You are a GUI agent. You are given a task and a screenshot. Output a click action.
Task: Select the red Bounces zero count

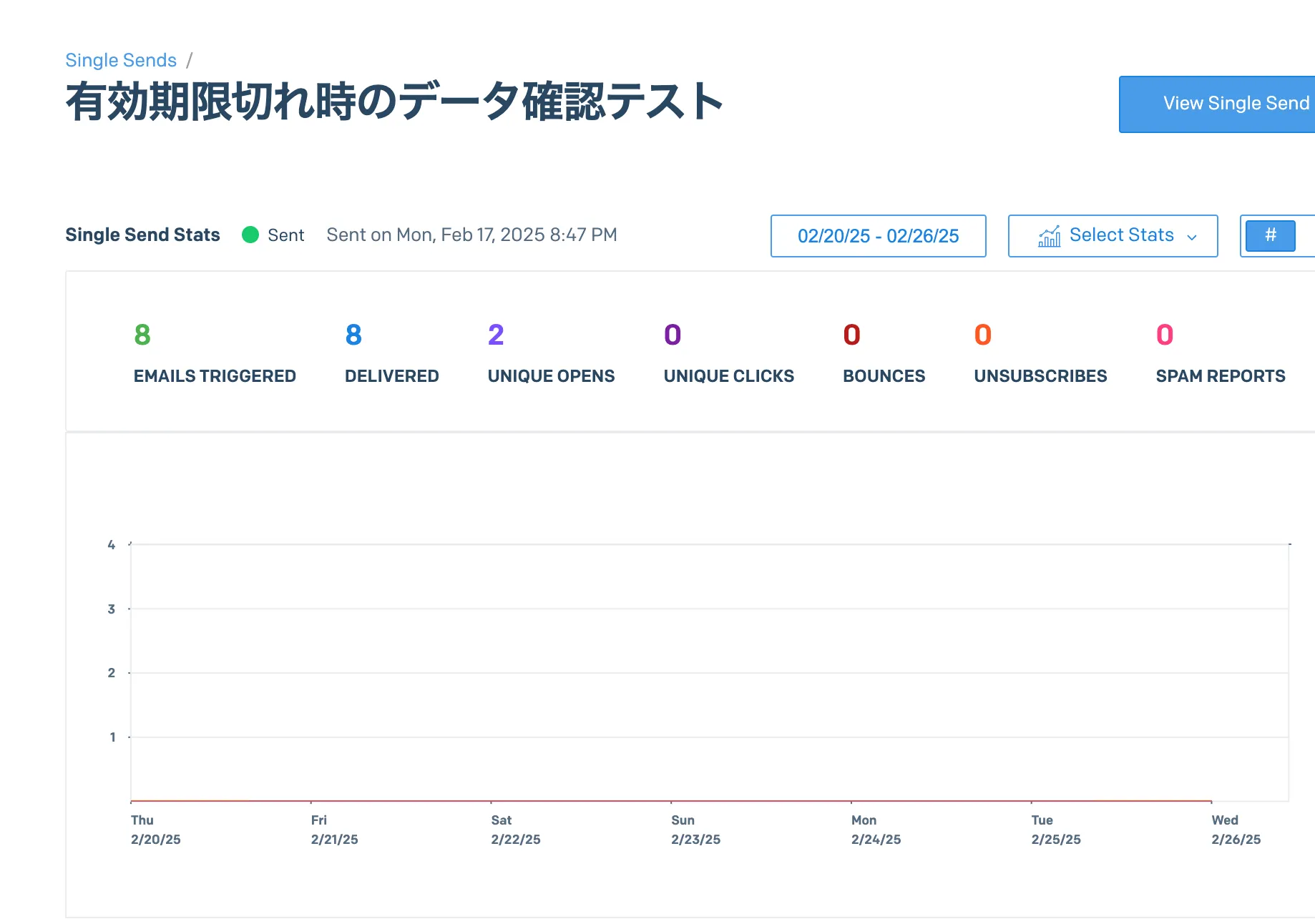(x=851, y=335)
